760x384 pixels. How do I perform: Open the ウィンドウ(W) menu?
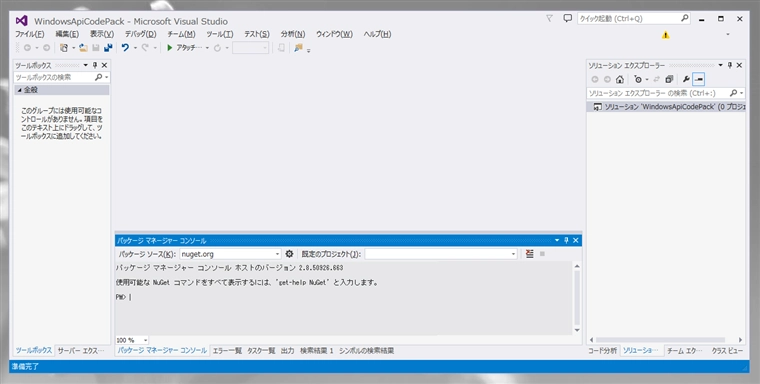click(334, 34)
